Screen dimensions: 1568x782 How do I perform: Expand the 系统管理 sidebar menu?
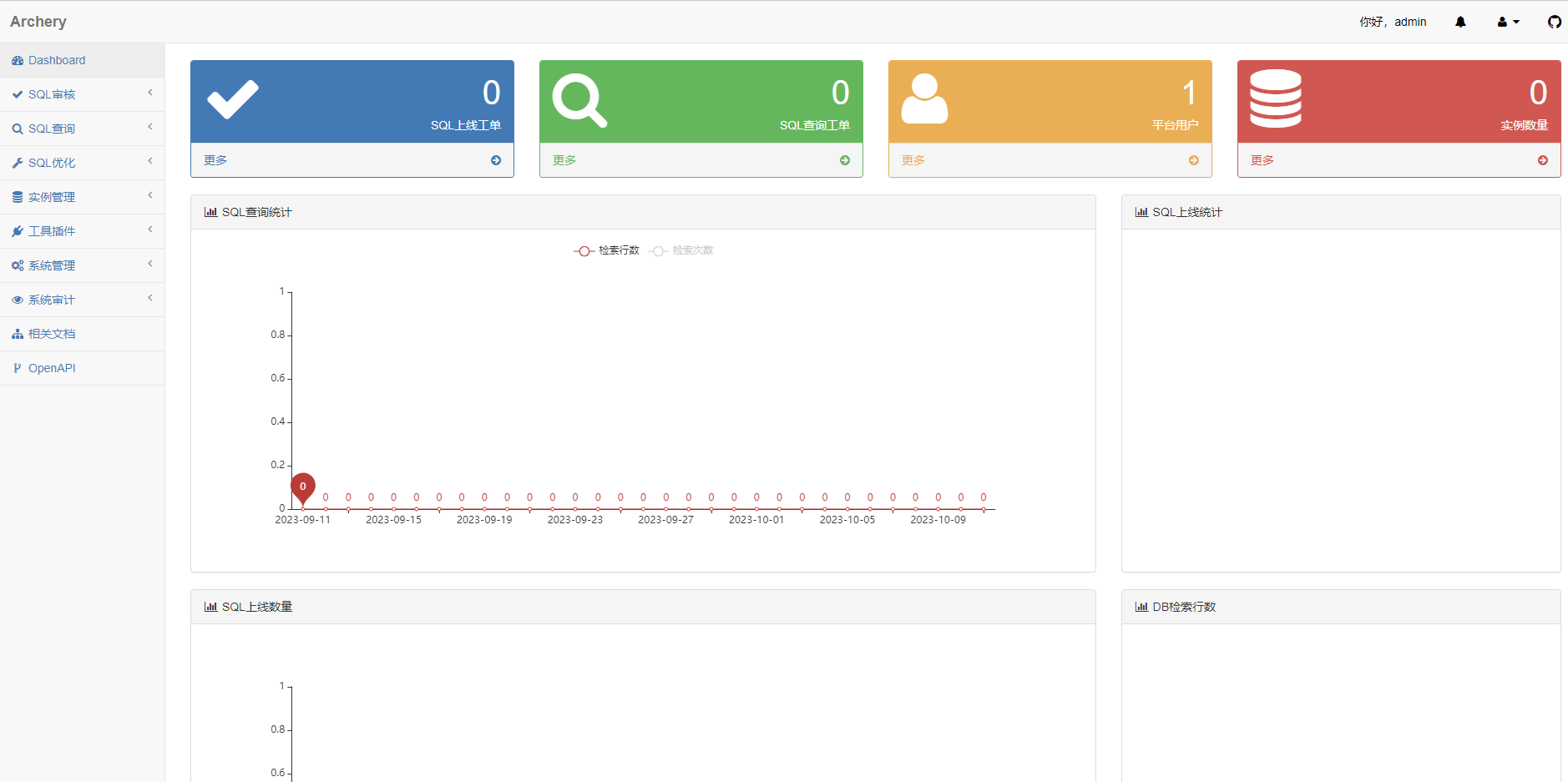click(x=82, y=265)
